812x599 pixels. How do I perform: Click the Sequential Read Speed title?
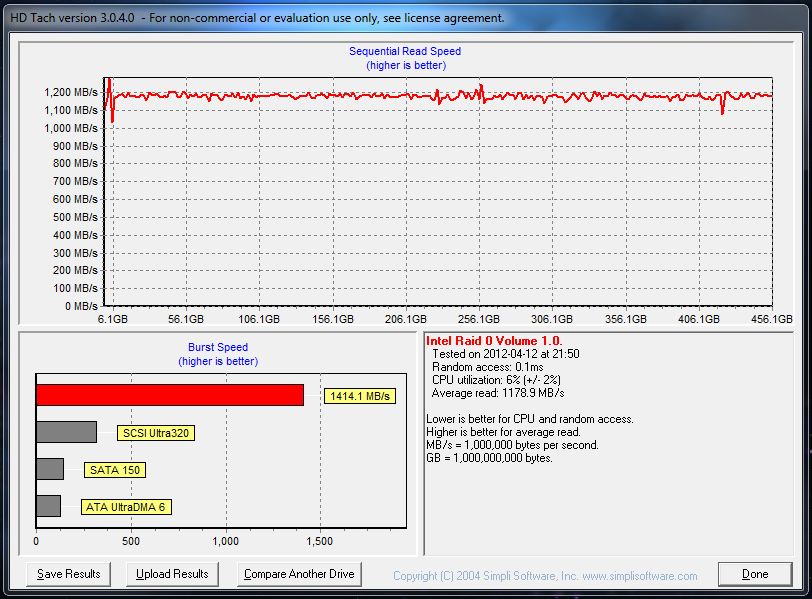coord(405,51)
